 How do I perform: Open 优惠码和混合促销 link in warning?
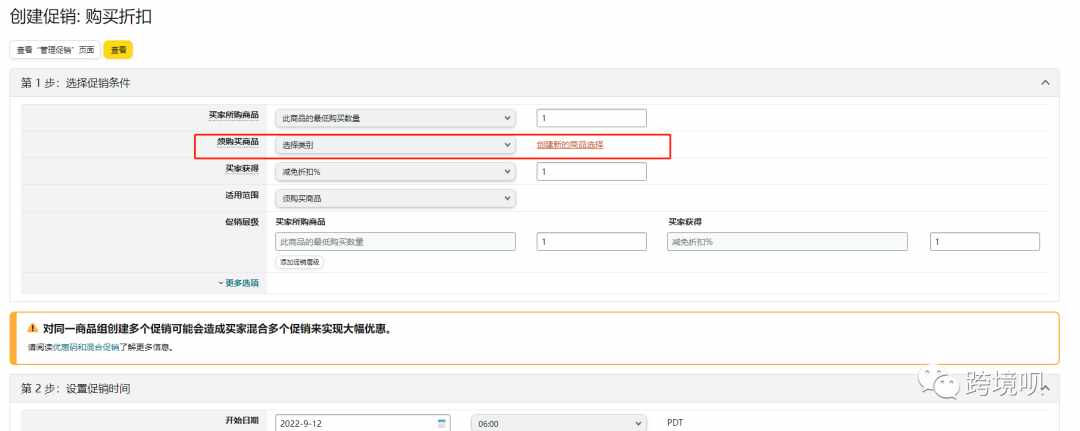(85, 347)
